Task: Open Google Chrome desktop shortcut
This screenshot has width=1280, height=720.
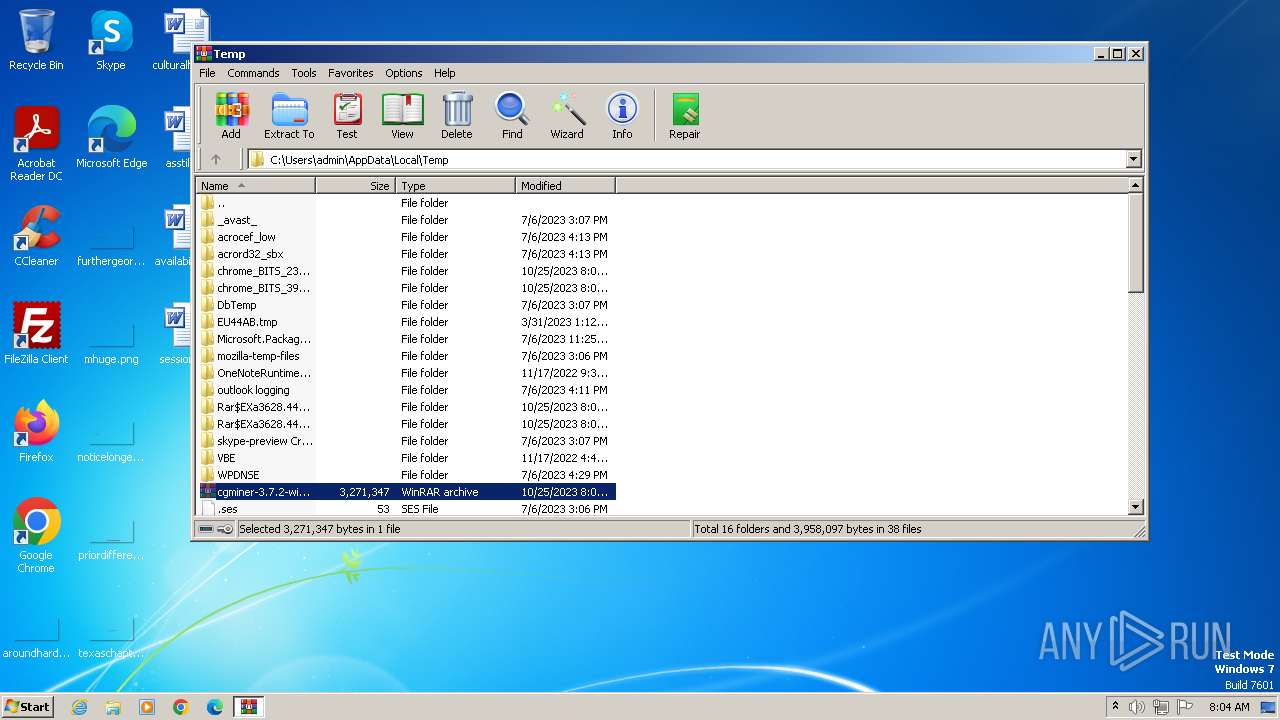Action: (x=36, y=536)
